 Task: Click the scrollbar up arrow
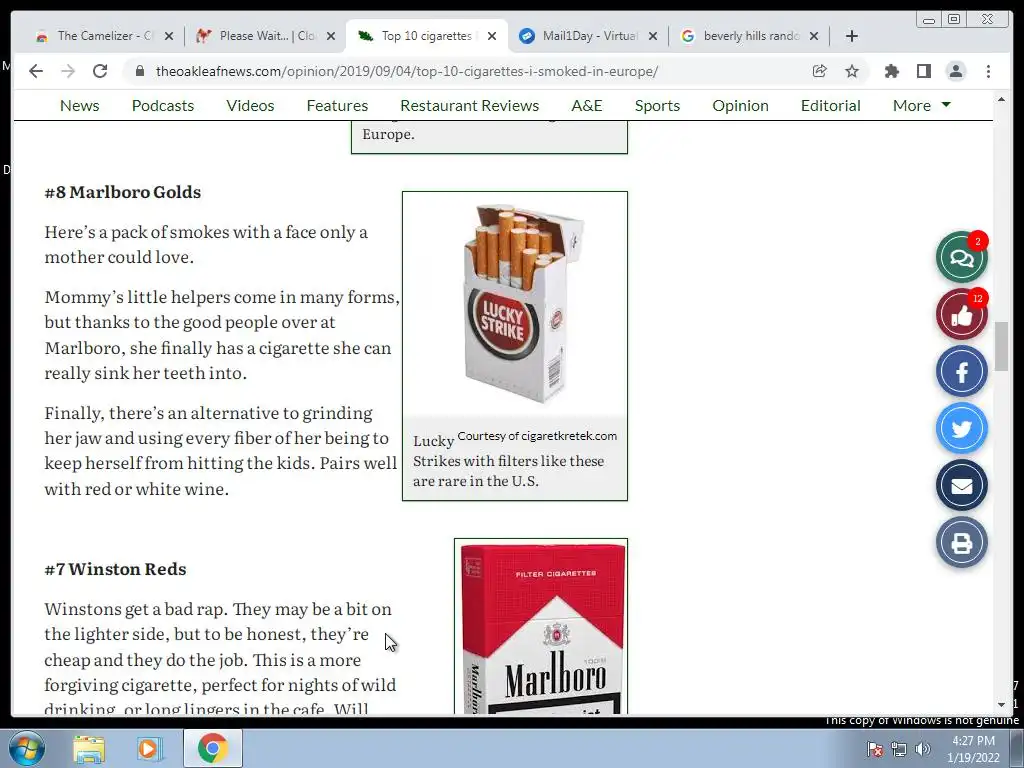[x=1001, y=99]
